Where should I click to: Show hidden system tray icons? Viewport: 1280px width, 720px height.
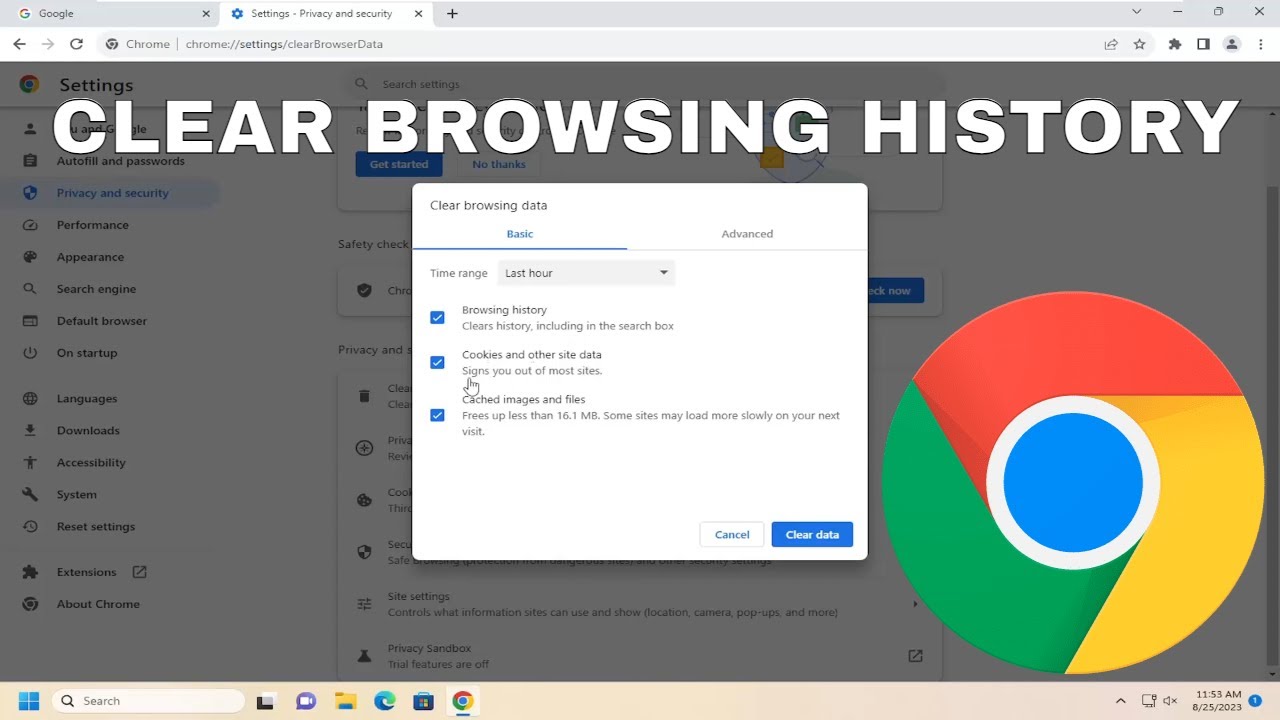pyautogui.click(x=1120, y=701)
